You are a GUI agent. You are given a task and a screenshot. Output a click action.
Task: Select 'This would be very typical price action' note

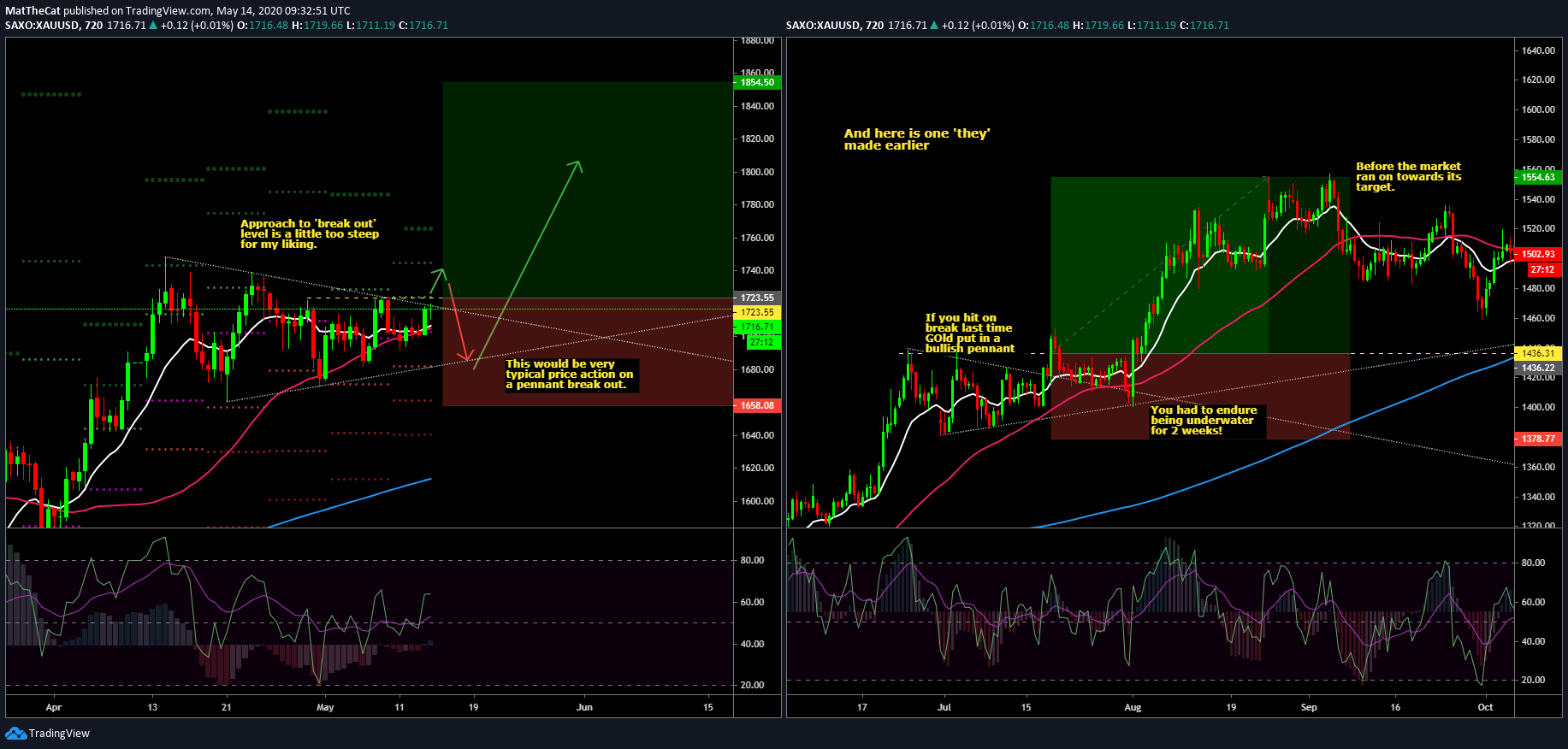pos(569,374)
